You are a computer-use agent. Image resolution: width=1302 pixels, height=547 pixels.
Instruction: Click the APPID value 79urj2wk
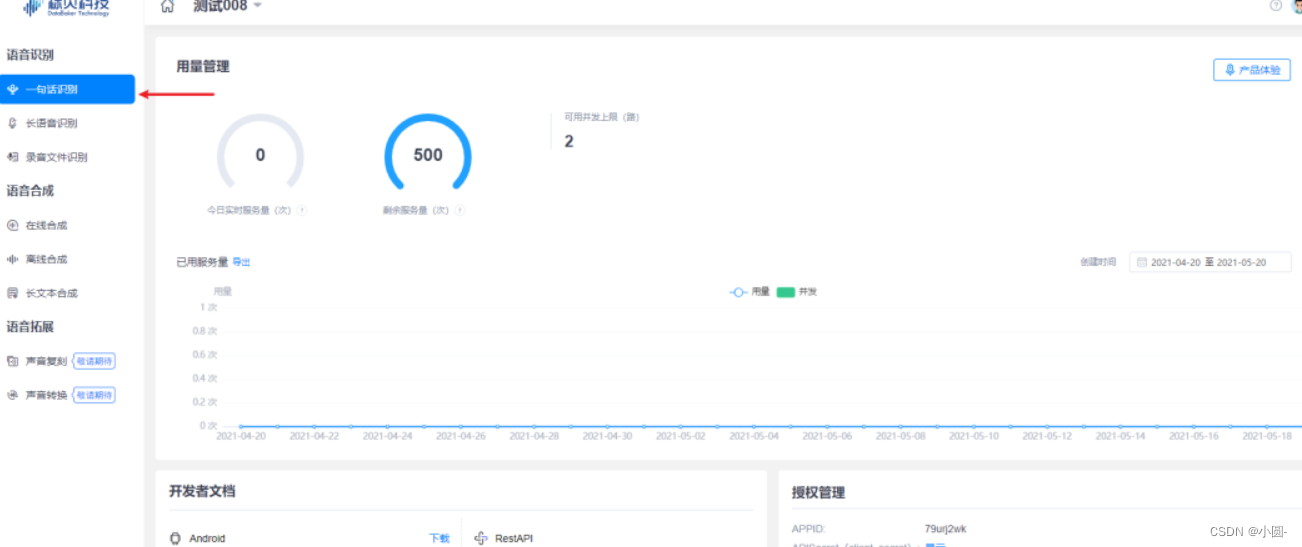pyautogui.click(x=946, y=528)
